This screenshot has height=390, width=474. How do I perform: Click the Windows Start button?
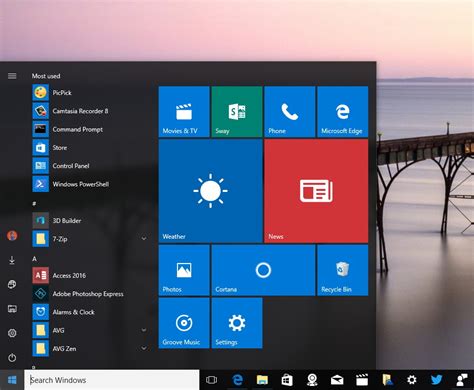coord(12,380)
